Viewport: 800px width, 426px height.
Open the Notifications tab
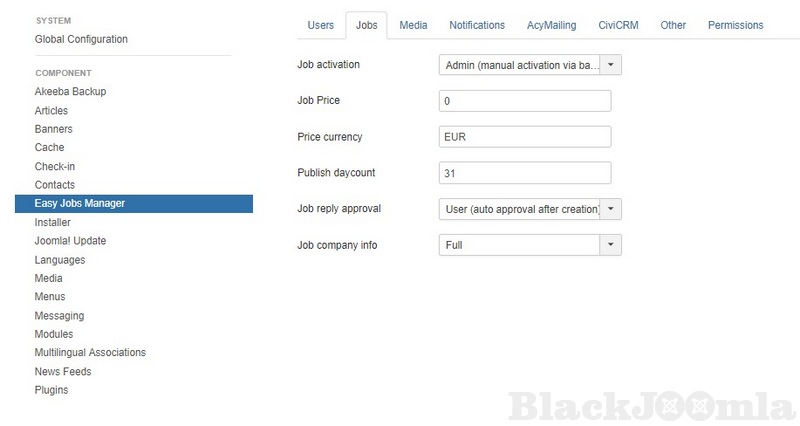coord(477,25)
